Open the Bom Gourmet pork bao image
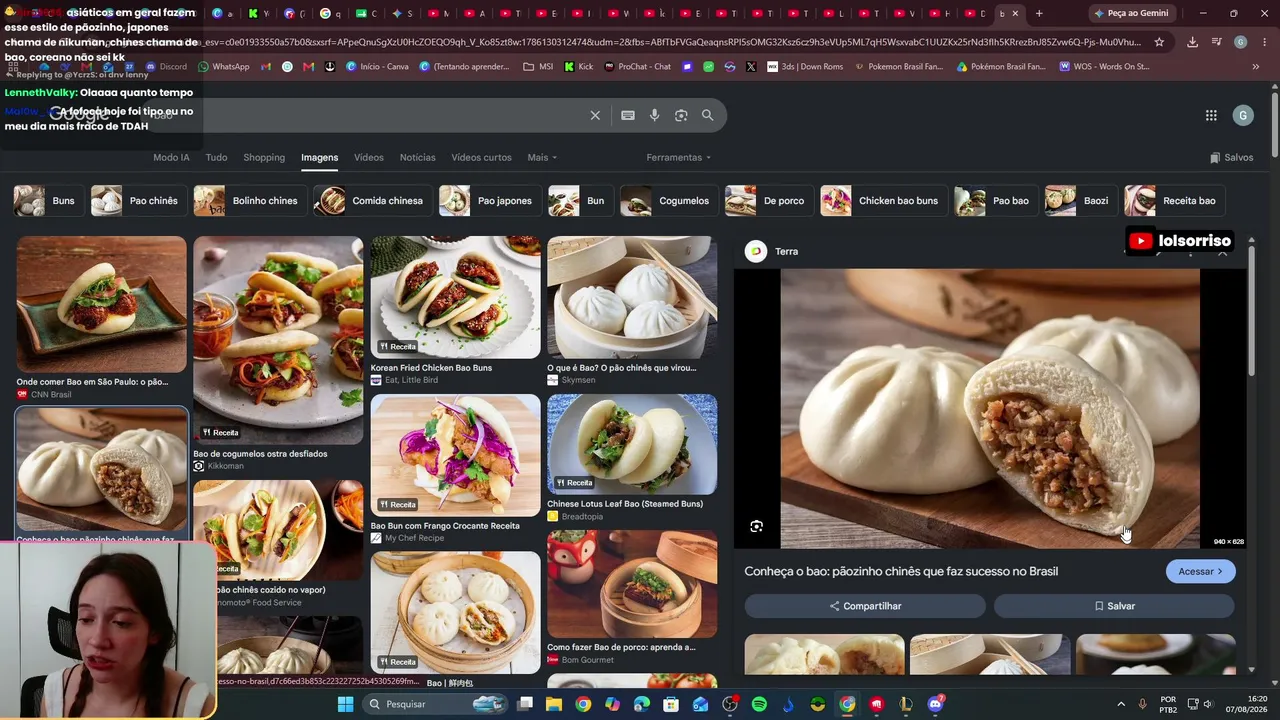The width and height of the screenshot is (1280, 720). coord(632,584)
